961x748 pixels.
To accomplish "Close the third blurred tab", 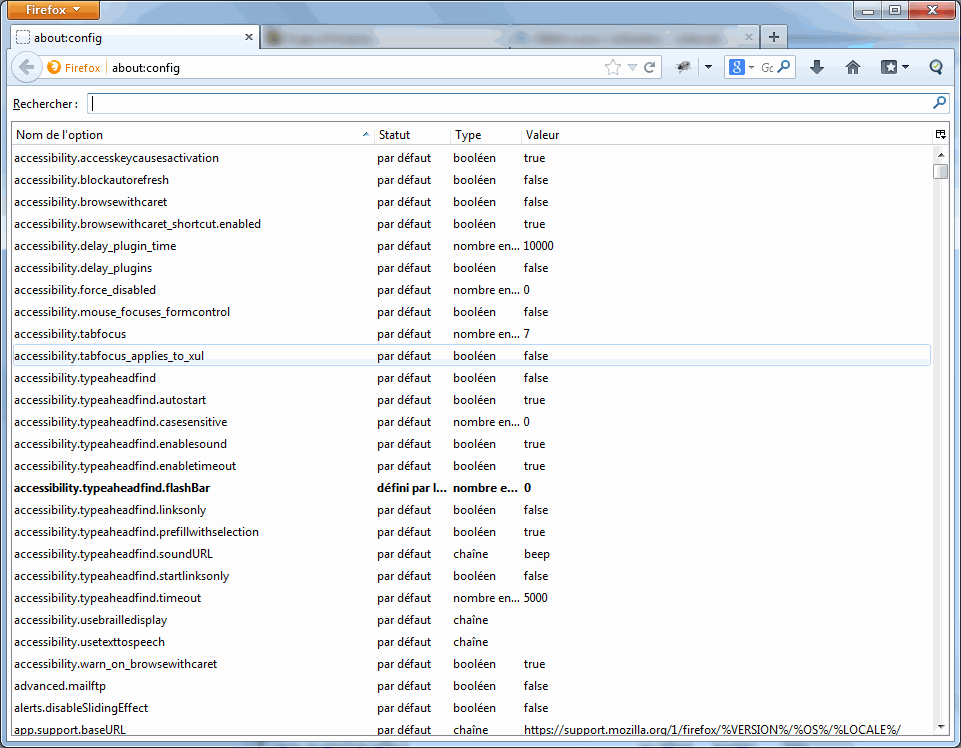I will (748, 37).
